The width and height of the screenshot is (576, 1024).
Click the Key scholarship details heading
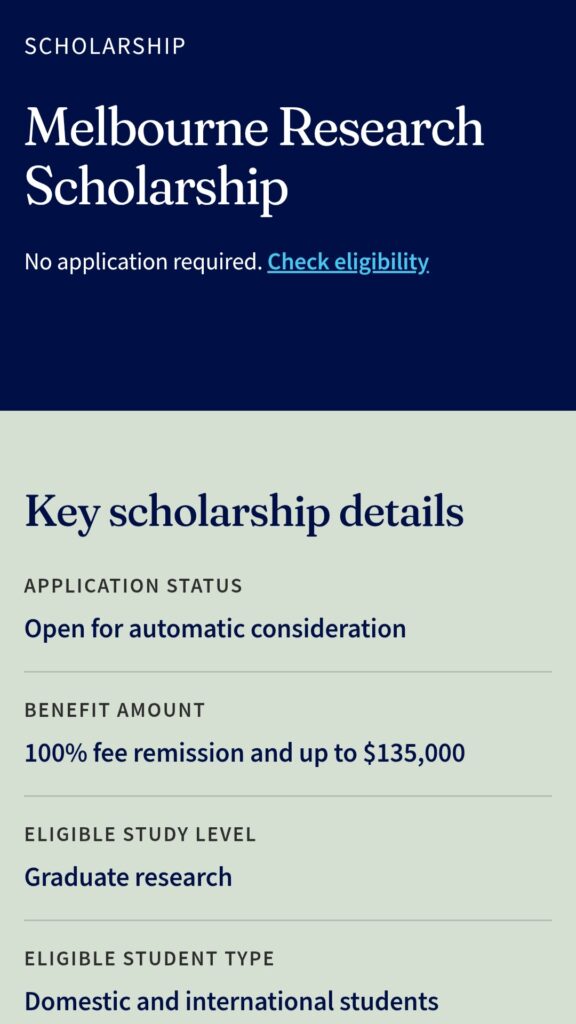[245, 511]
